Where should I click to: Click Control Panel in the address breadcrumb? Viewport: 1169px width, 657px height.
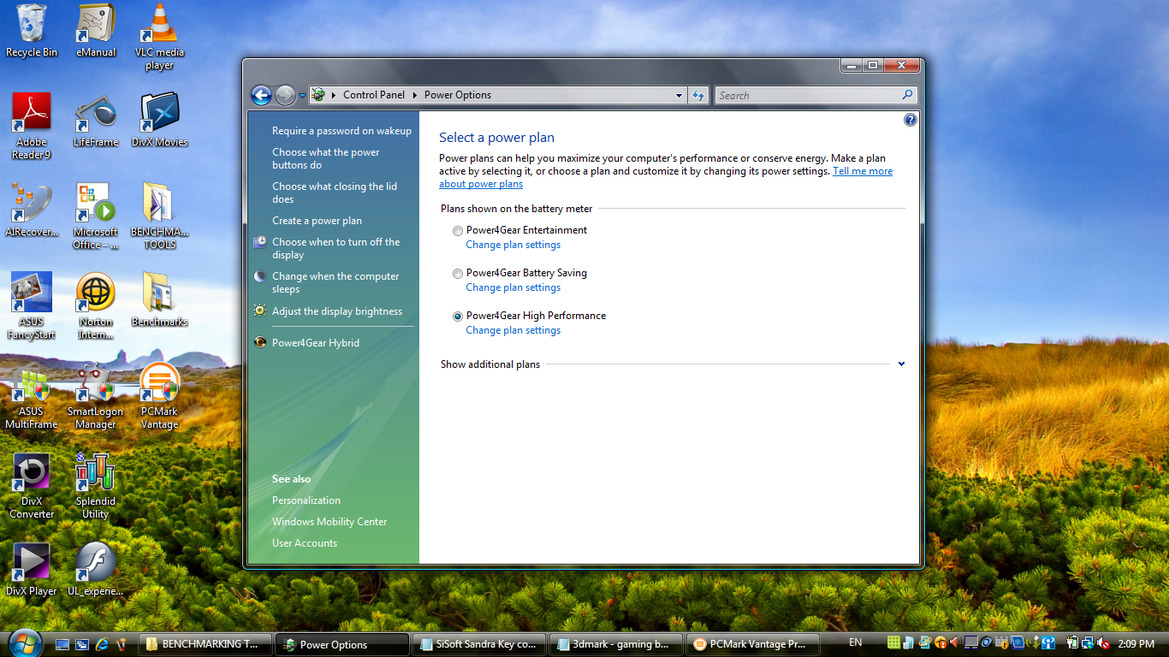374,95
